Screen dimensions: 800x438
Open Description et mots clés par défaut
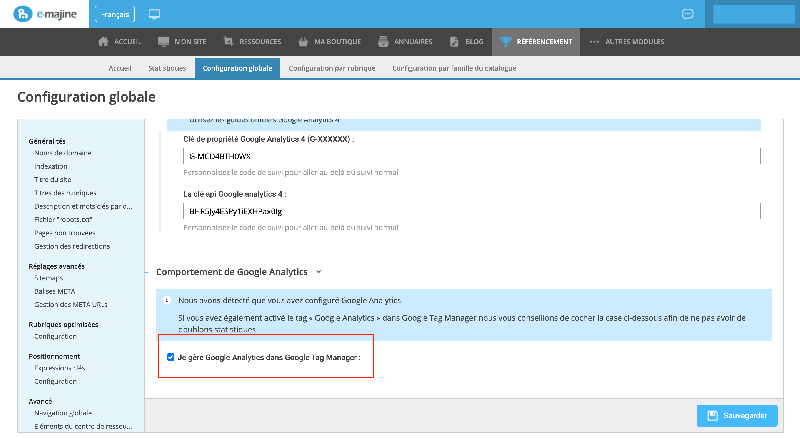(83, 206)
